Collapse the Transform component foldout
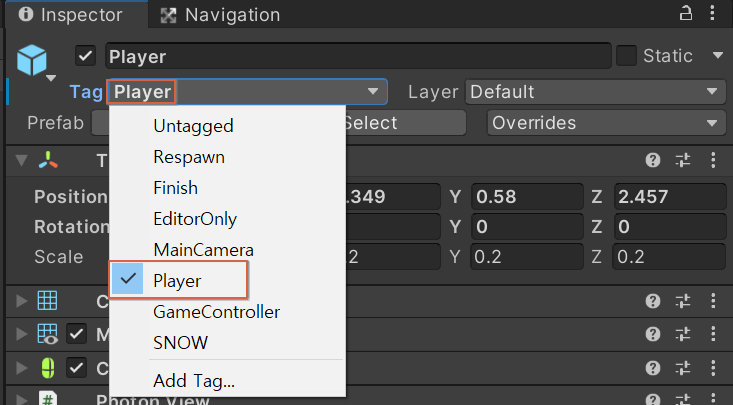This screenshot has height=405, width=733. 21,160
